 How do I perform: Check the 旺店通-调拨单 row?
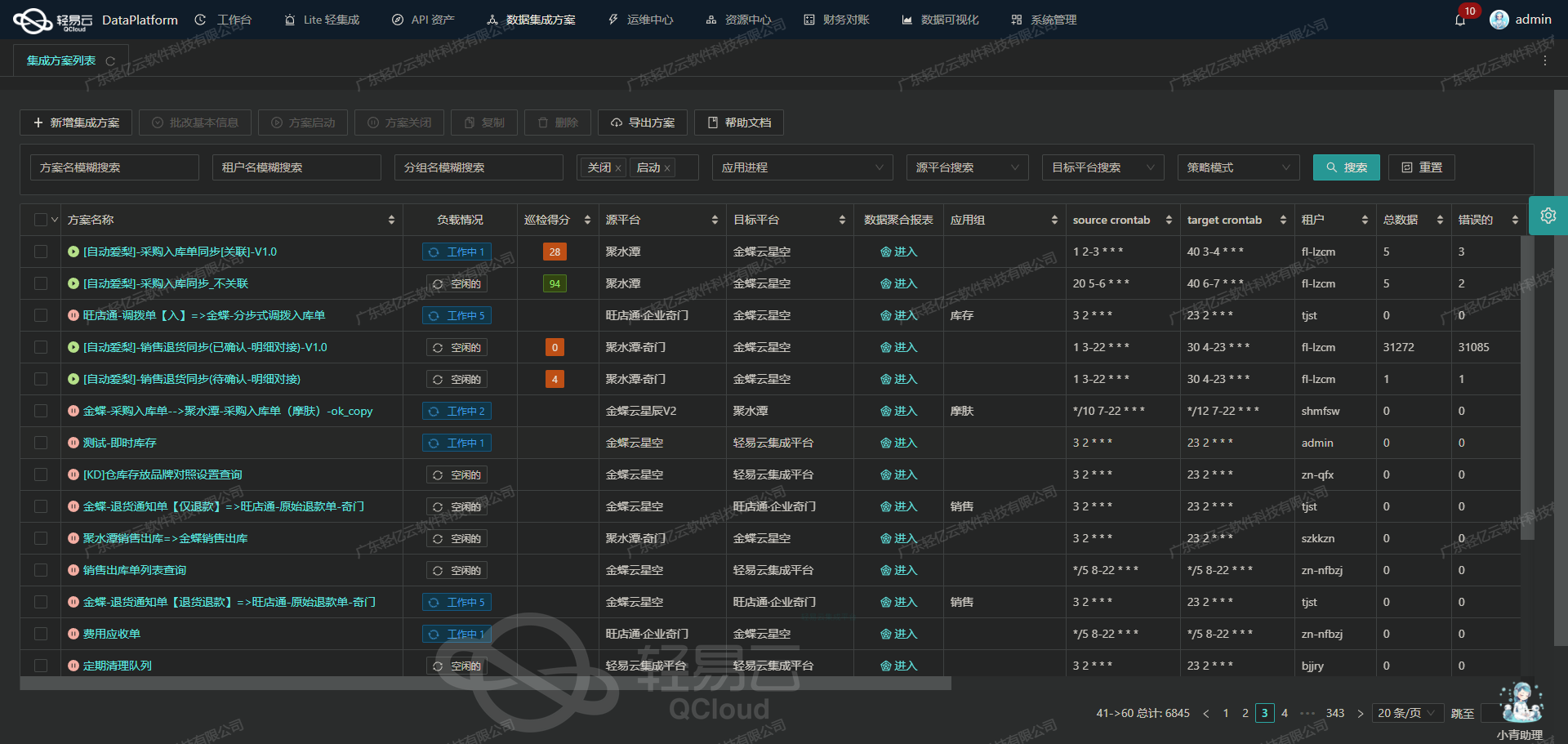click(41, 315)
